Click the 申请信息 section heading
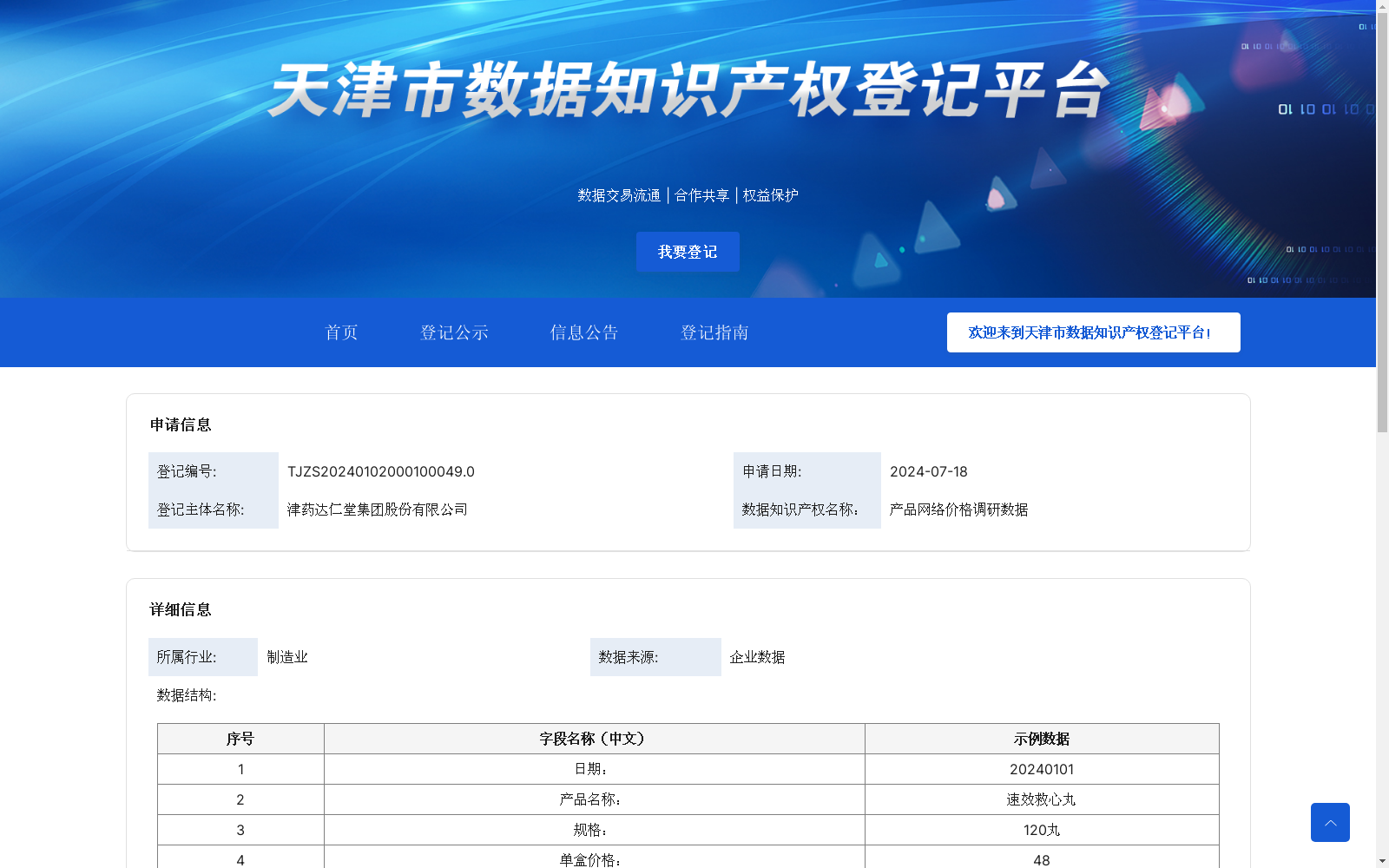 [x=181, y=424]
